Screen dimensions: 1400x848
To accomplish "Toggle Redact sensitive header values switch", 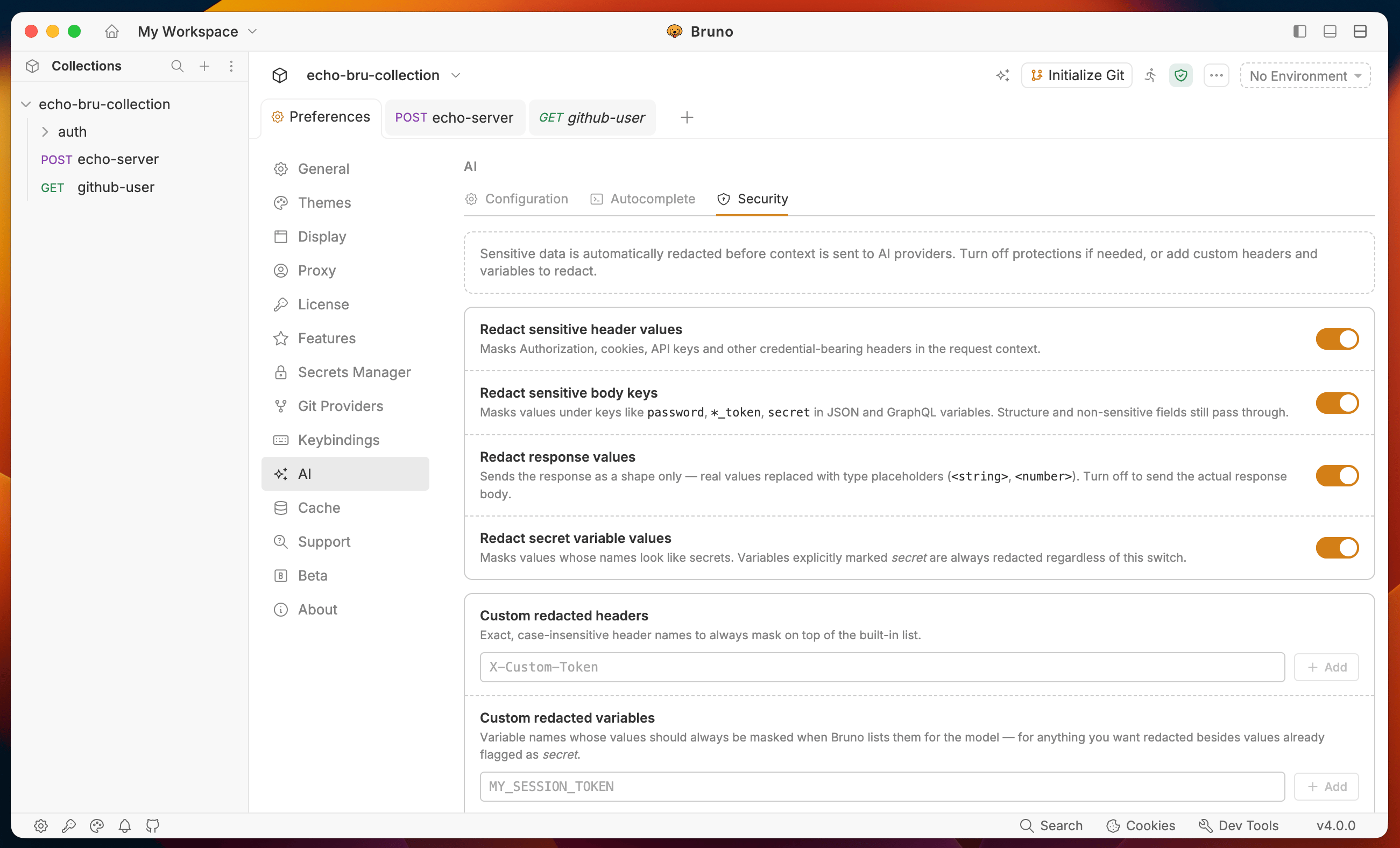I will tap(1337, 340).
